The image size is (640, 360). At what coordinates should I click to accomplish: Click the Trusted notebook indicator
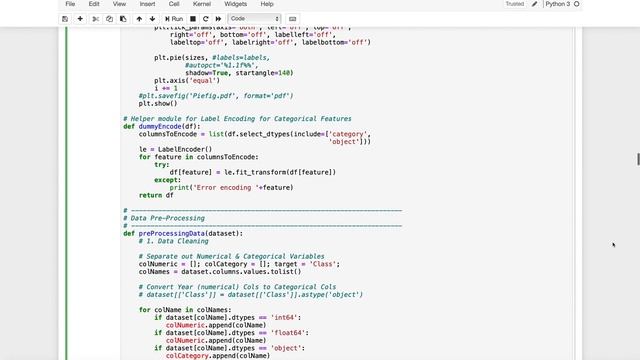pos(514,4)
